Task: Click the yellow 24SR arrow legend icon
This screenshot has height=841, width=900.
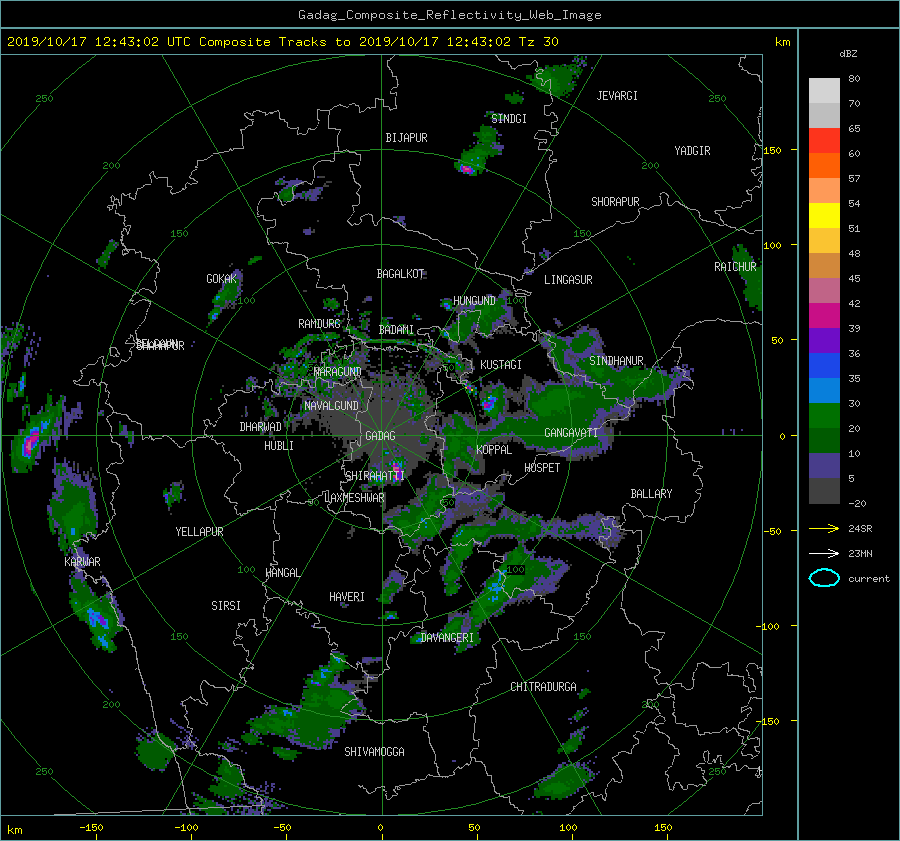Action: [824, 529]
